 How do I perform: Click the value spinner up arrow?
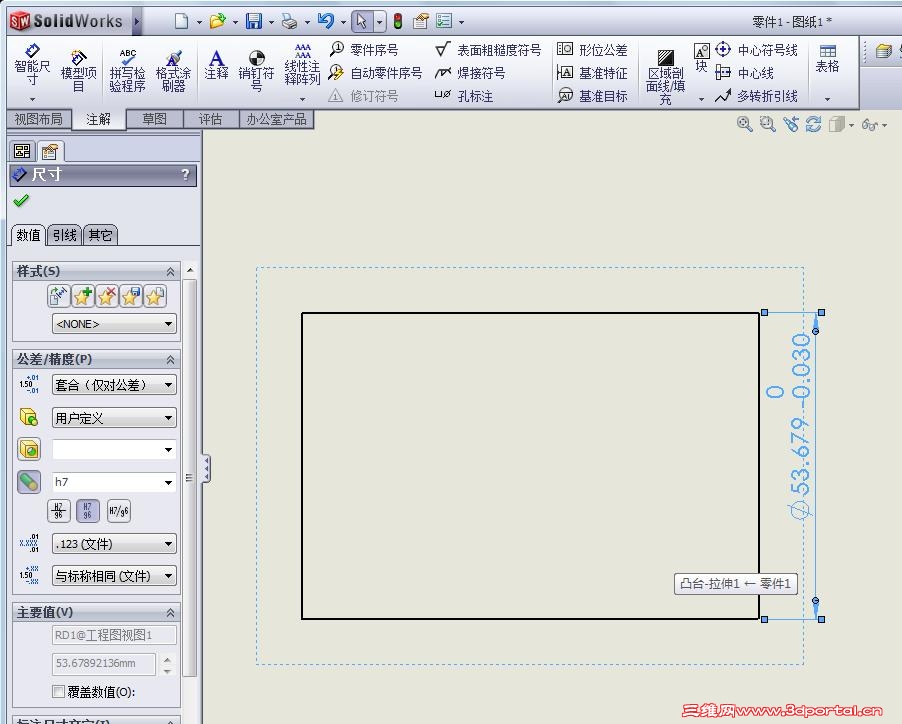pos(167,659)
